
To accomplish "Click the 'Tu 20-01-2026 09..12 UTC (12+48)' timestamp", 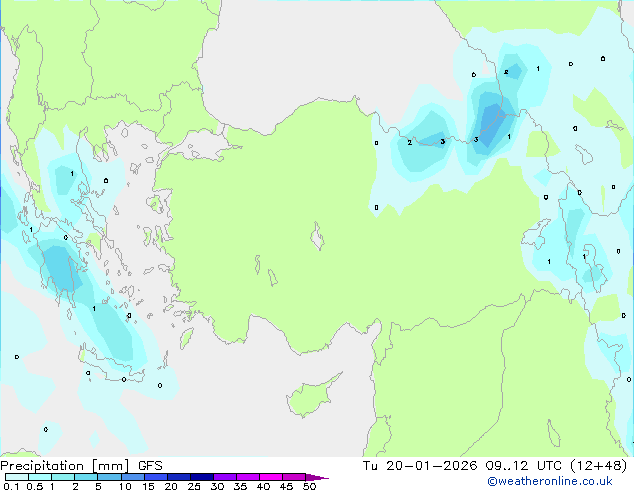I will 495,466.
